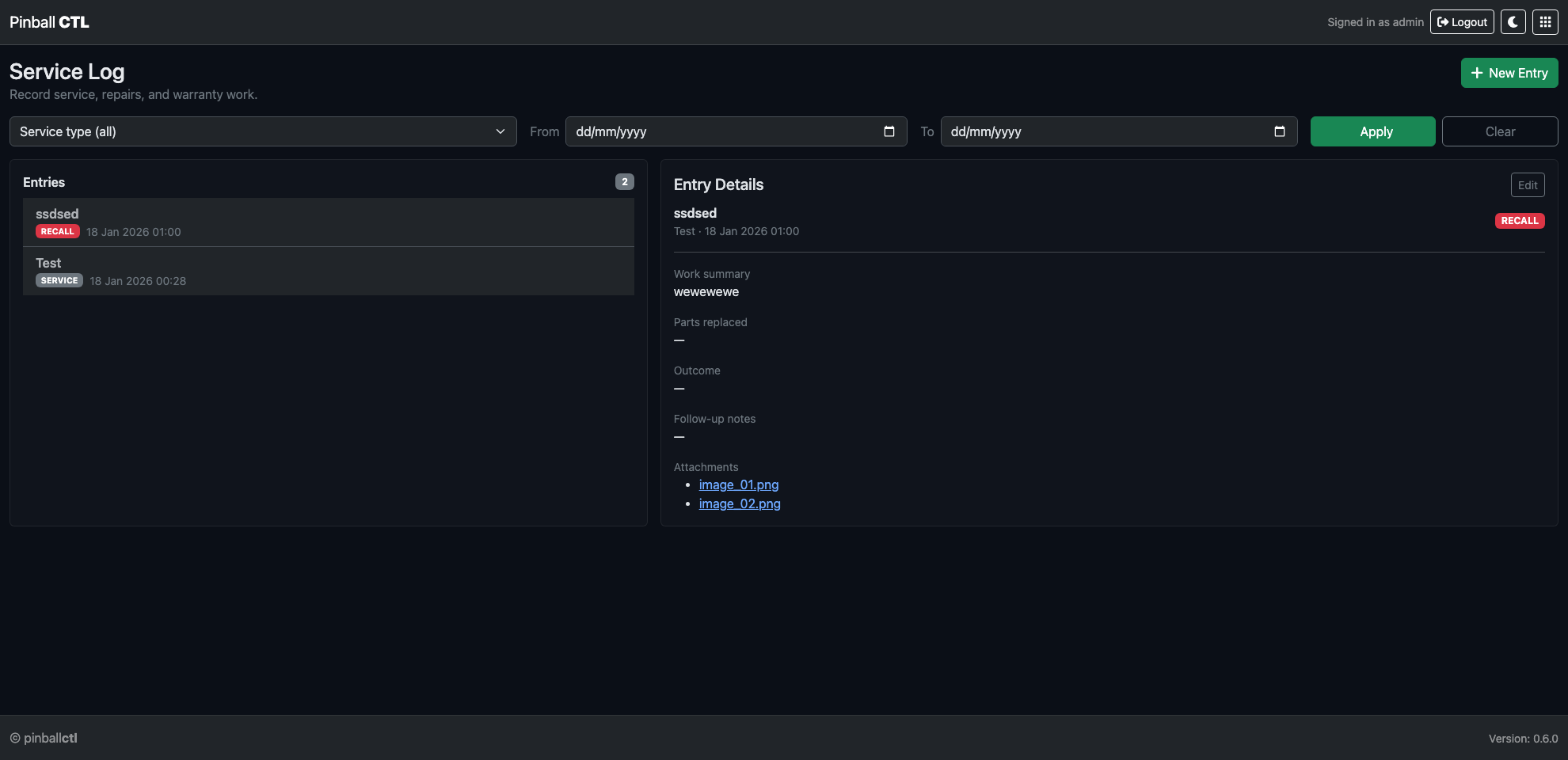Click the Pinball CTL logo
This screenshot has height=760, width=1568.
[48, 21]
